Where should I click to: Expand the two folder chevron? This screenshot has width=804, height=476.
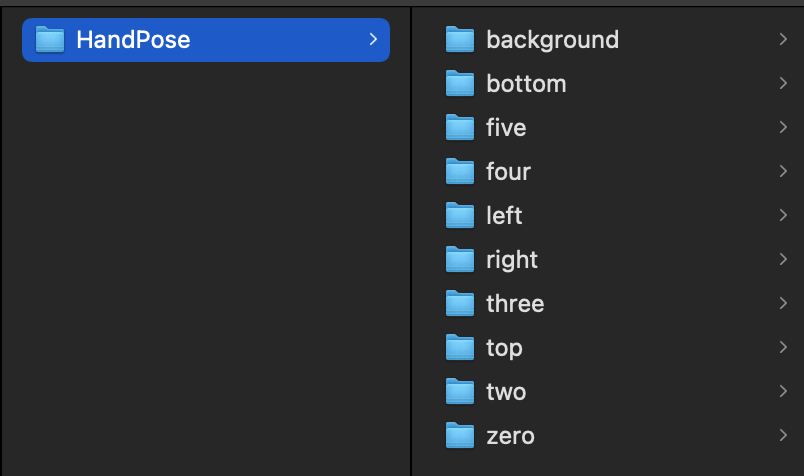click(782, 392)
